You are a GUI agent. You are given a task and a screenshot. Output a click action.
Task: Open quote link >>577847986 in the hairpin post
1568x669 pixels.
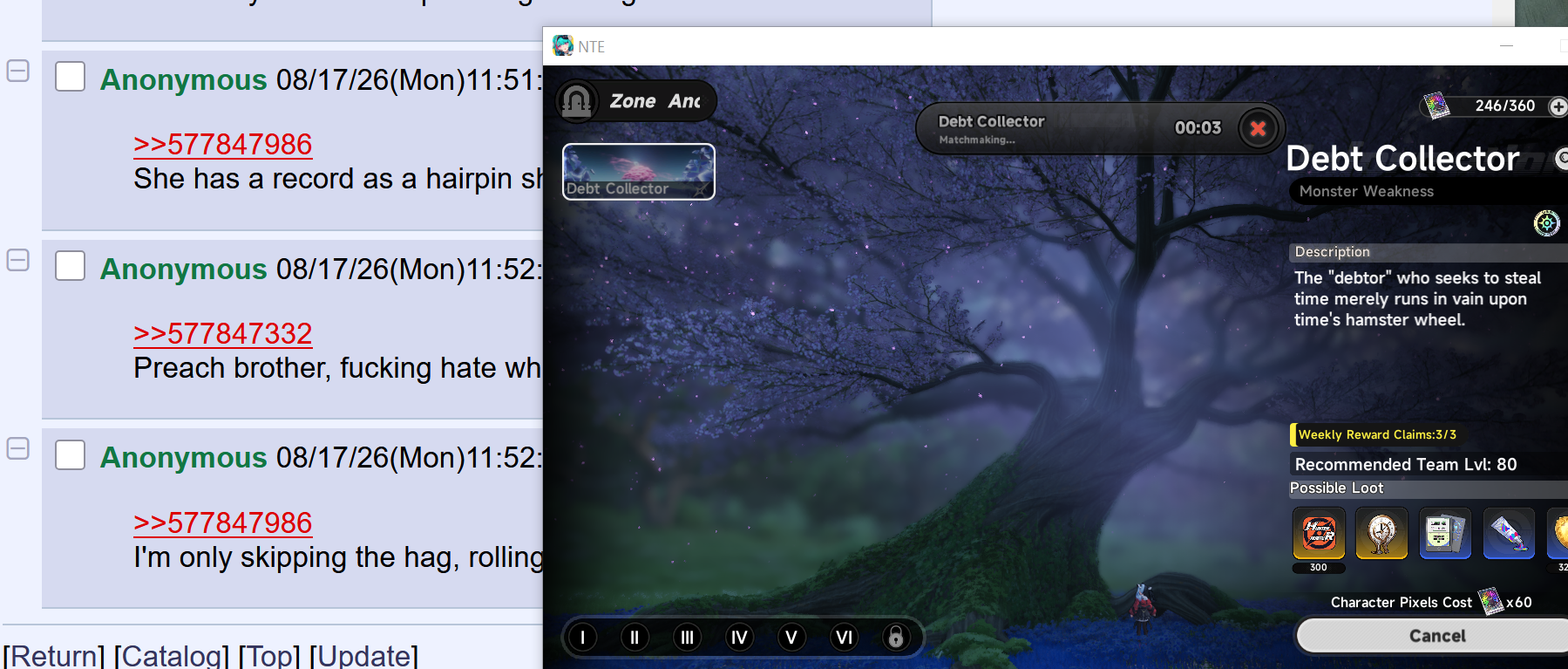(x=222, y=144)
